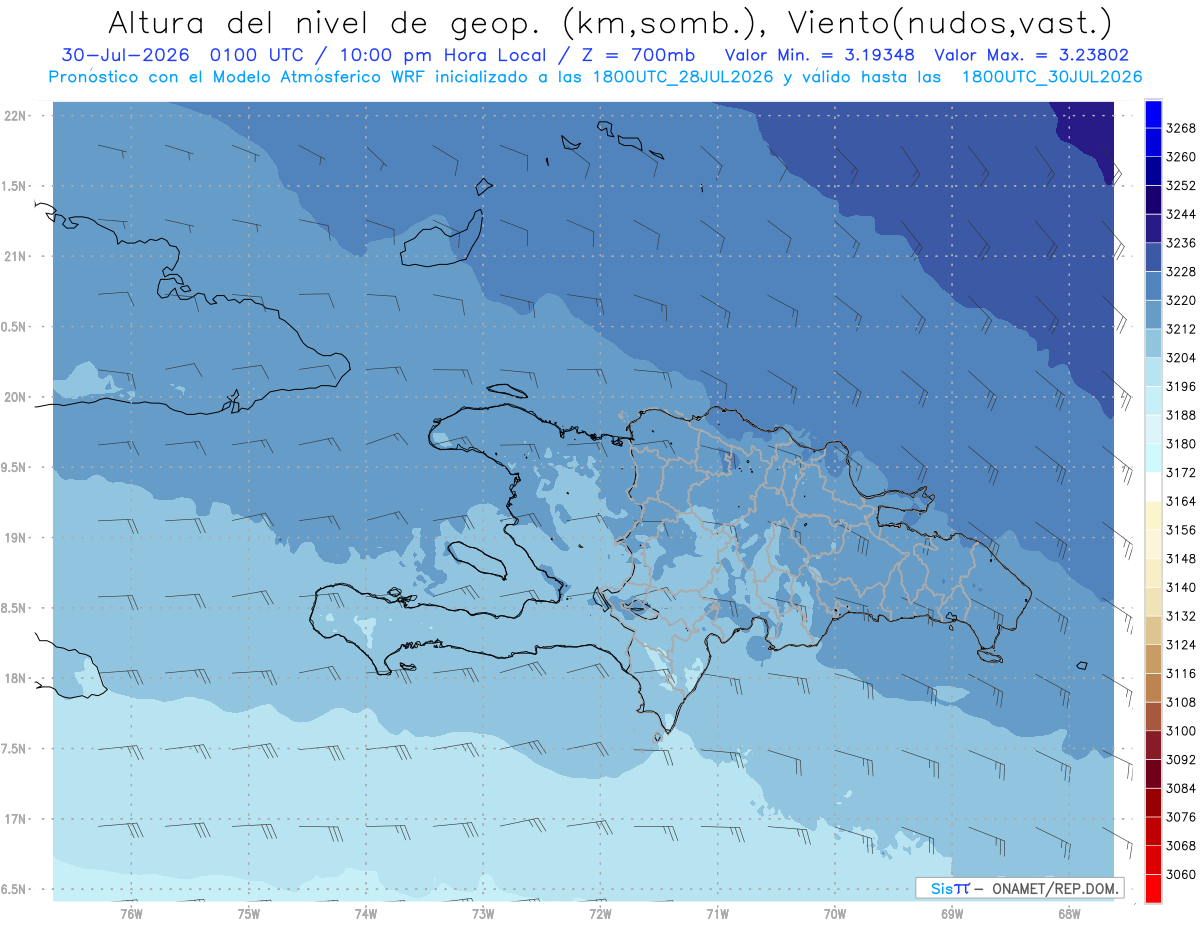This screenshot has height=927, width=1200.
Task: Select 'Valor Max. = 3.23802' text
Action: click(x=1032, y=55)
